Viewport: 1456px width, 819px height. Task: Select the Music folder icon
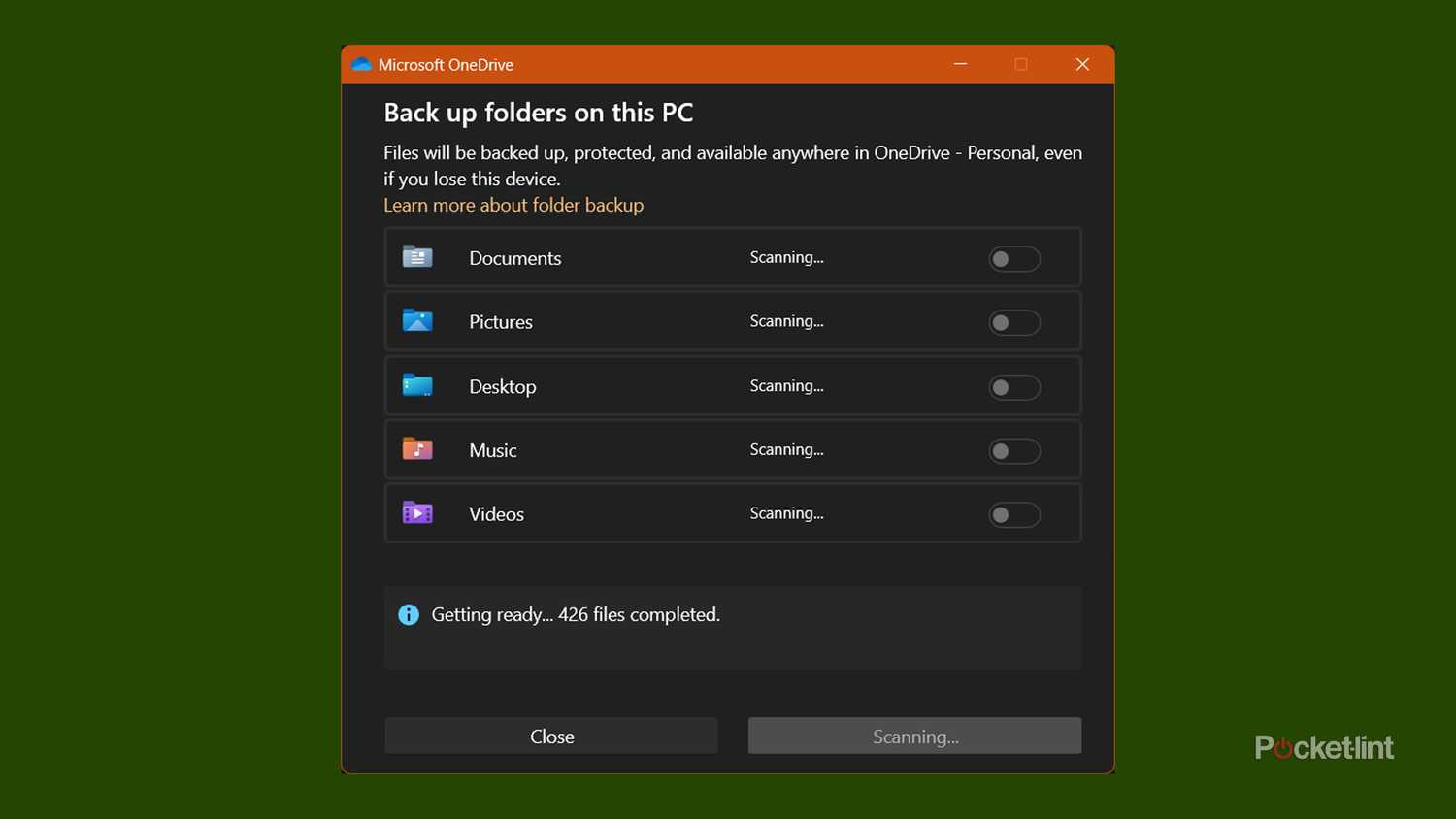(x=416, y=449)
